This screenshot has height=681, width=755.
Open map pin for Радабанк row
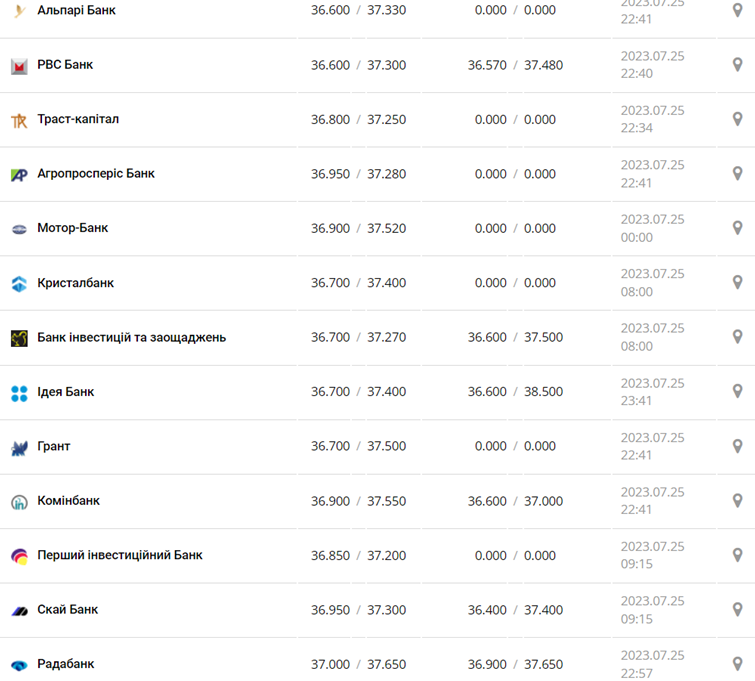tap(738, 664)
